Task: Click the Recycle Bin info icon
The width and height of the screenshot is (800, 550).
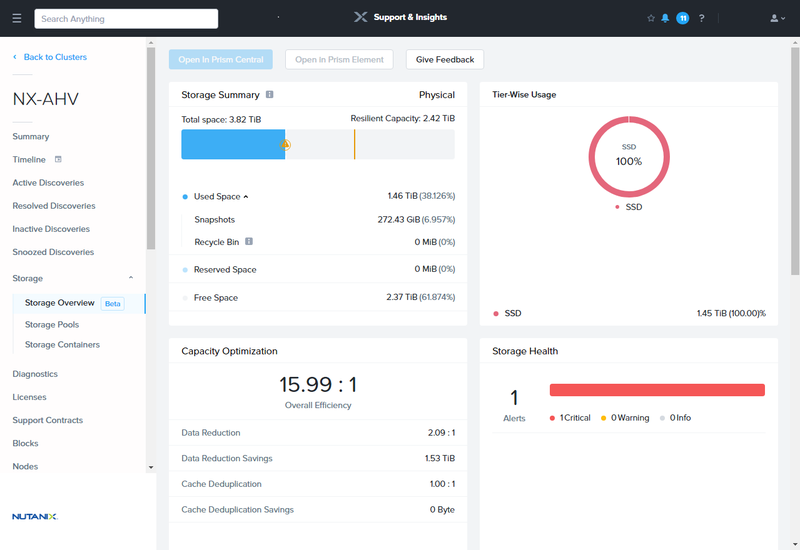Action: pos(249,241)
